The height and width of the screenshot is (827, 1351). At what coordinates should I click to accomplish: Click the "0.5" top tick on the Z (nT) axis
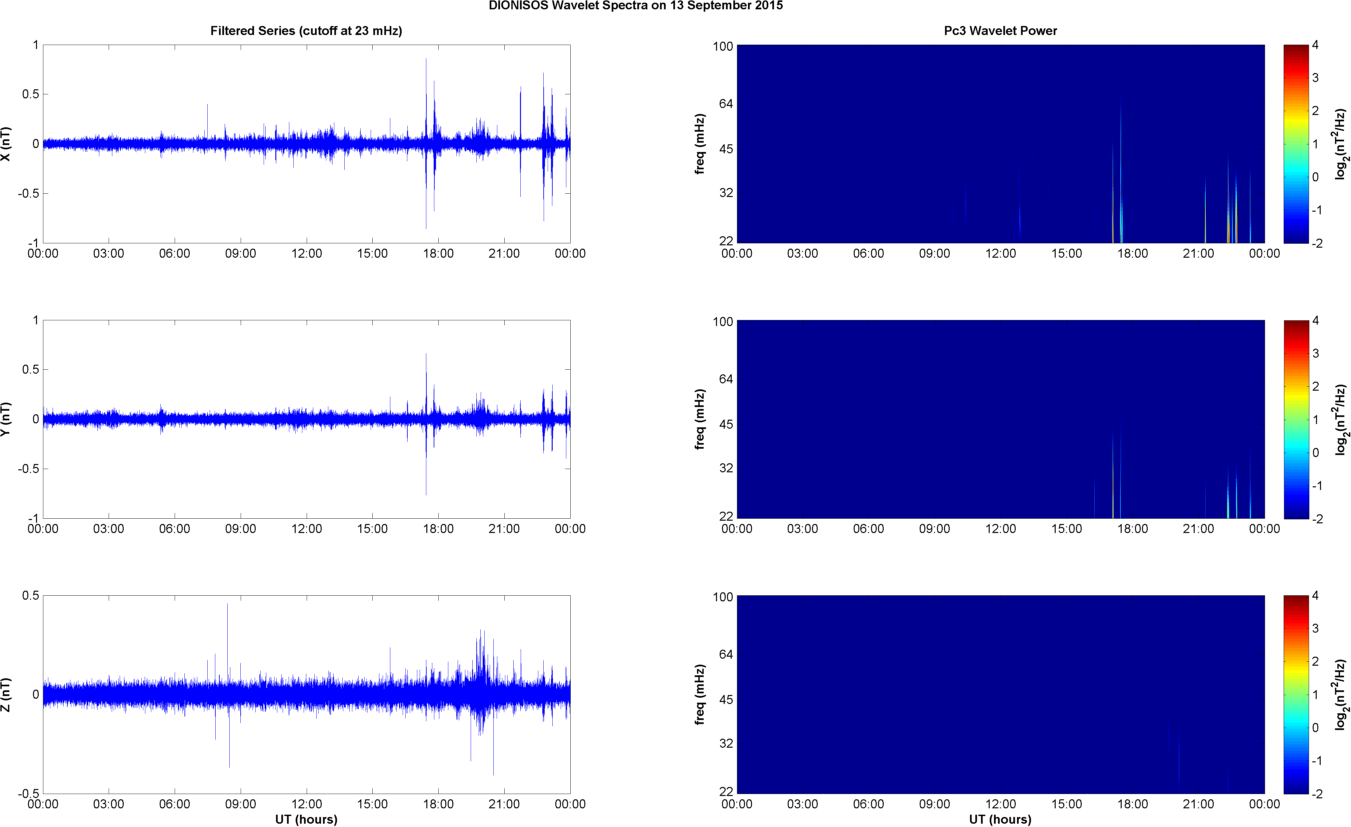pos(30,597)
